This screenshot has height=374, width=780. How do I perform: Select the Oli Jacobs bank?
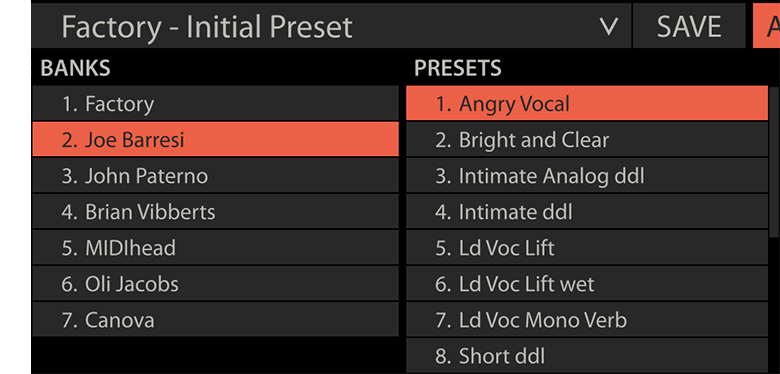(215, 283)
